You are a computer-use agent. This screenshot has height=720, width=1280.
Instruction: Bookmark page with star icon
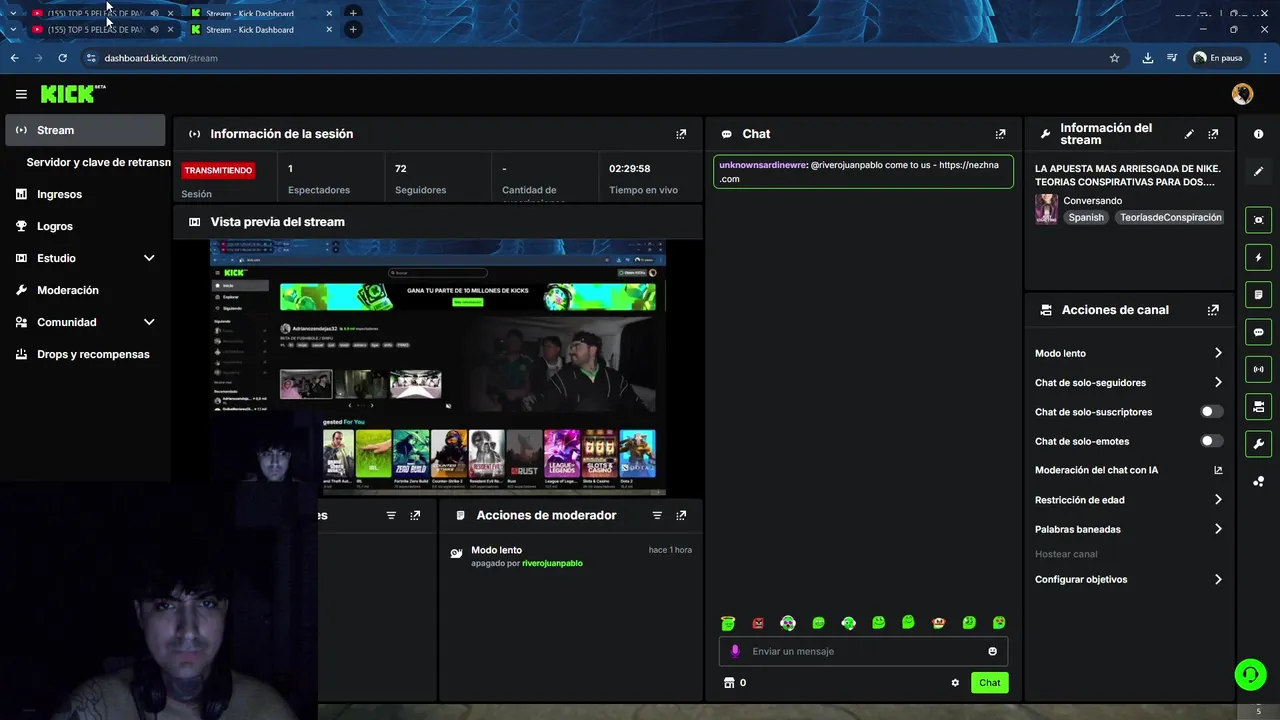1114,58
